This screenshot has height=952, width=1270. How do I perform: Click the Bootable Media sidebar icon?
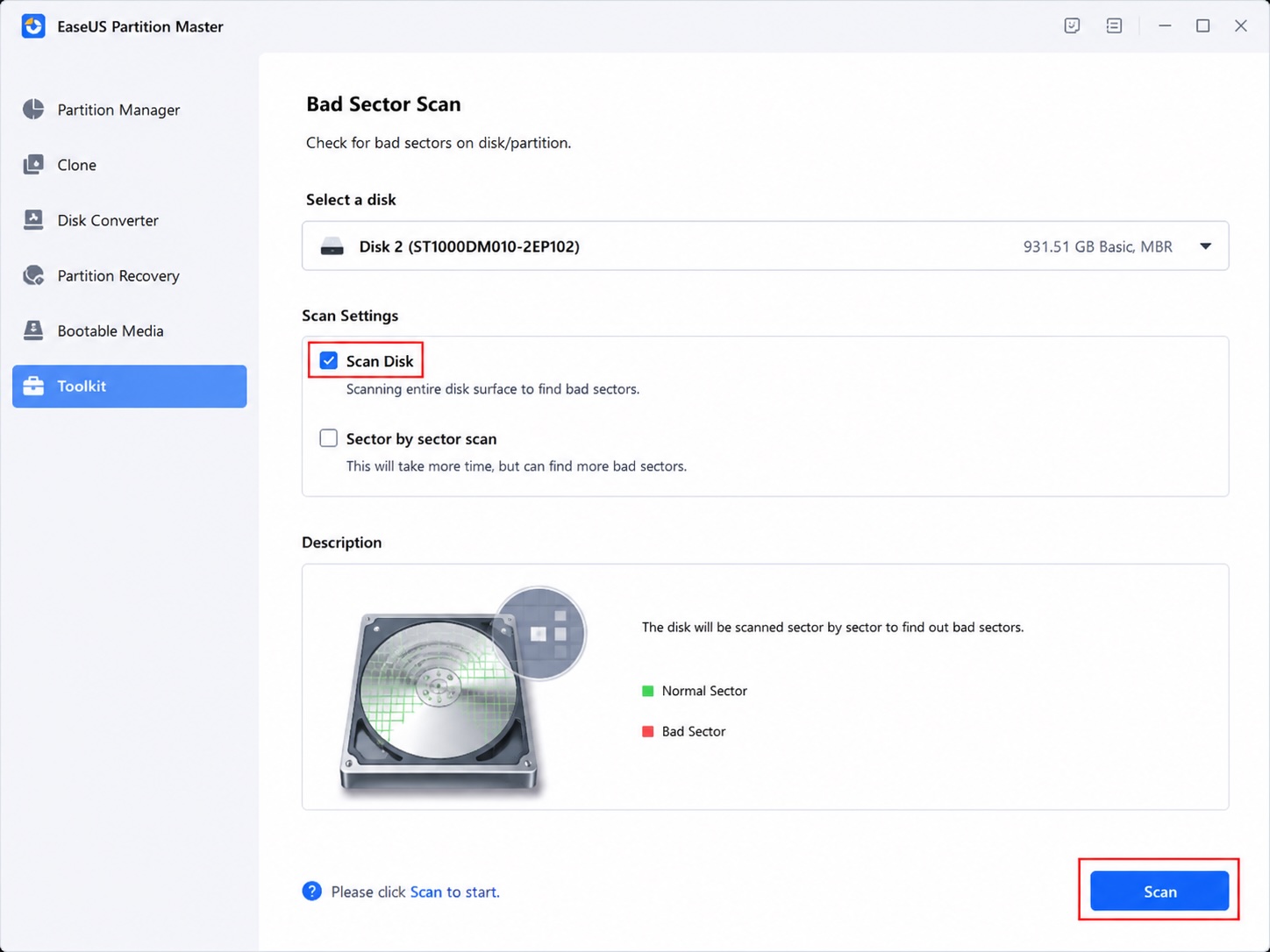pos(33,330)
